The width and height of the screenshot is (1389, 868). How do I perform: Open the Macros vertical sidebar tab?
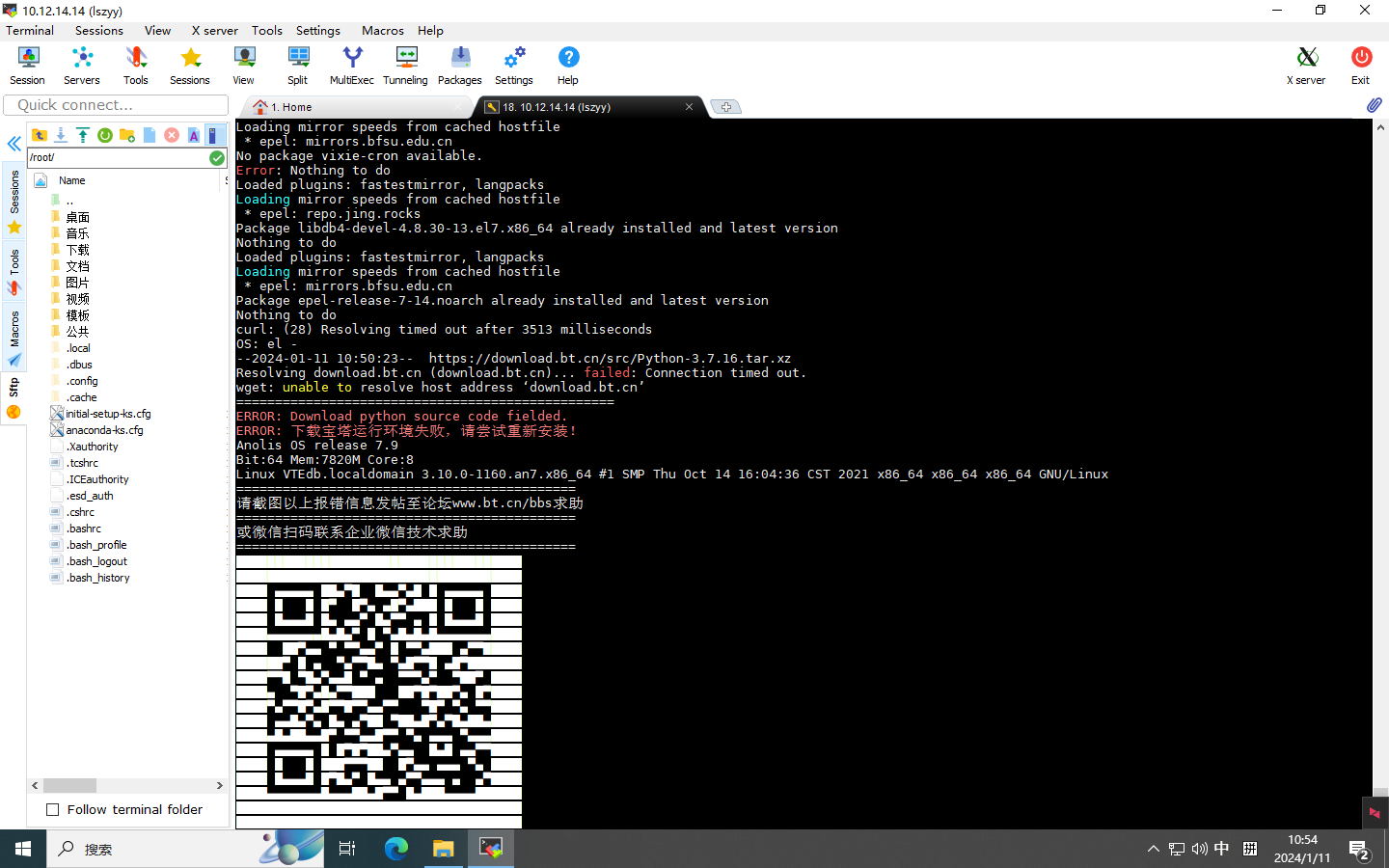coord(14,339)
